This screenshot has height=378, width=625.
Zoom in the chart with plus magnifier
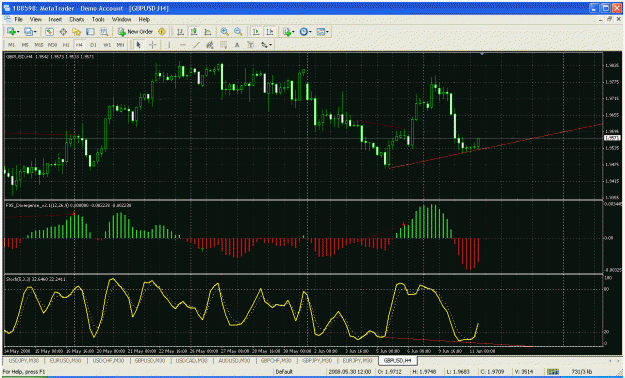224,32
